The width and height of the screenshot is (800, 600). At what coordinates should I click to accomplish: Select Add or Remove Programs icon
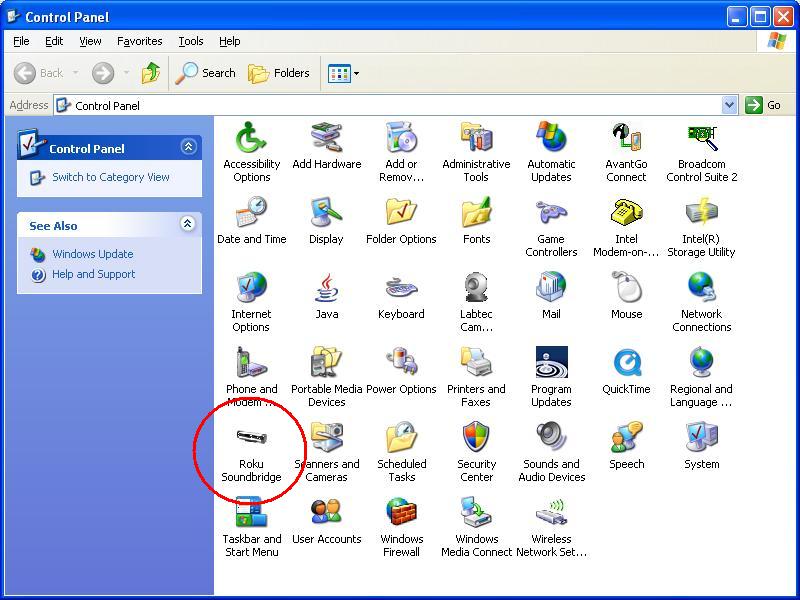(401, 137)
